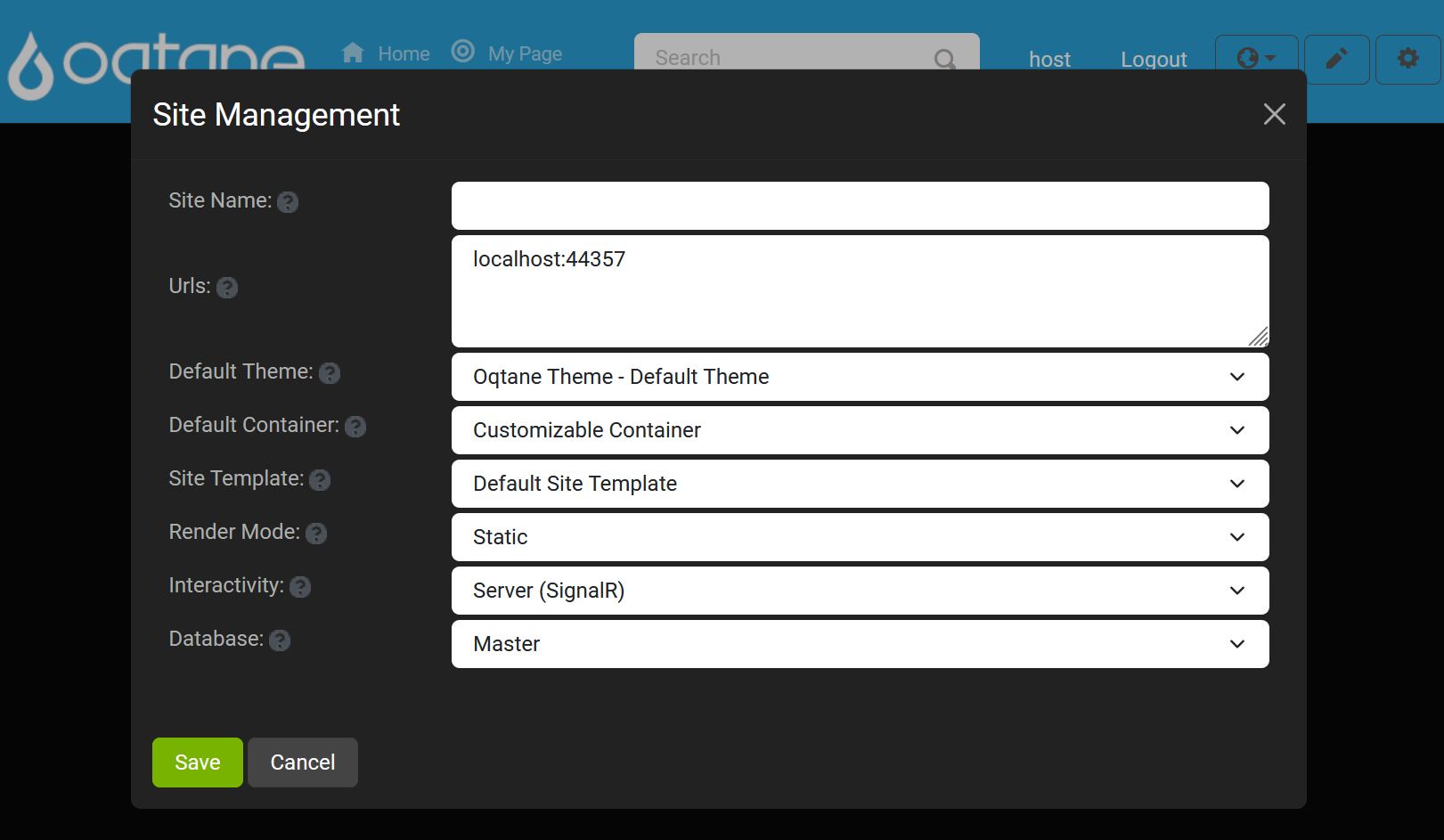Open the Database dropdown
Viewport: 1444px width, 840px height.
(860, 644)
